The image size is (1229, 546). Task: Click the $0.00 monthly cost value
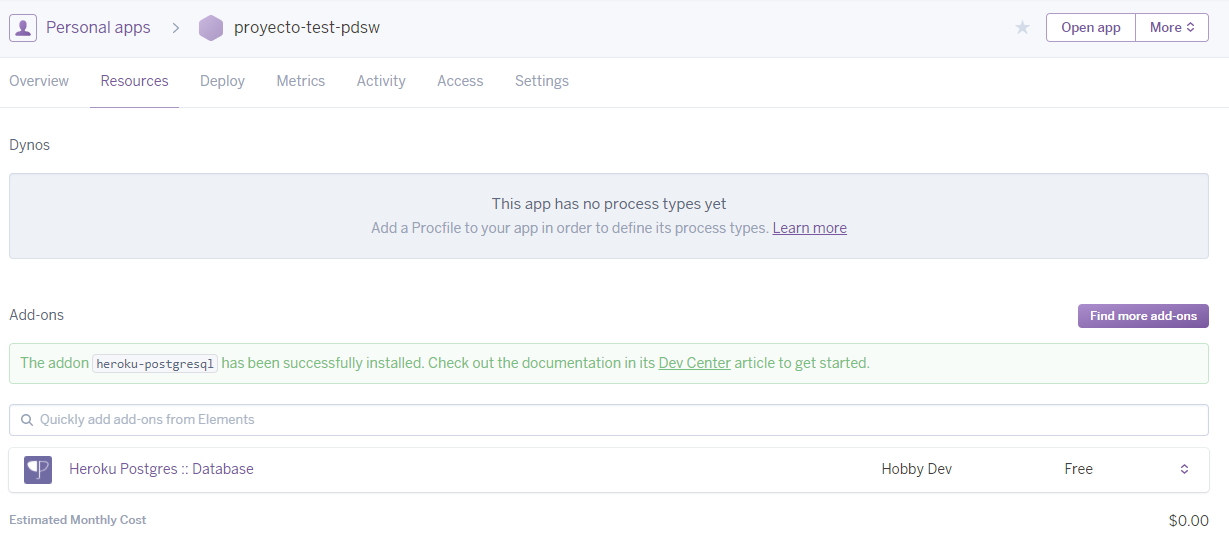tap(1188, 521)
